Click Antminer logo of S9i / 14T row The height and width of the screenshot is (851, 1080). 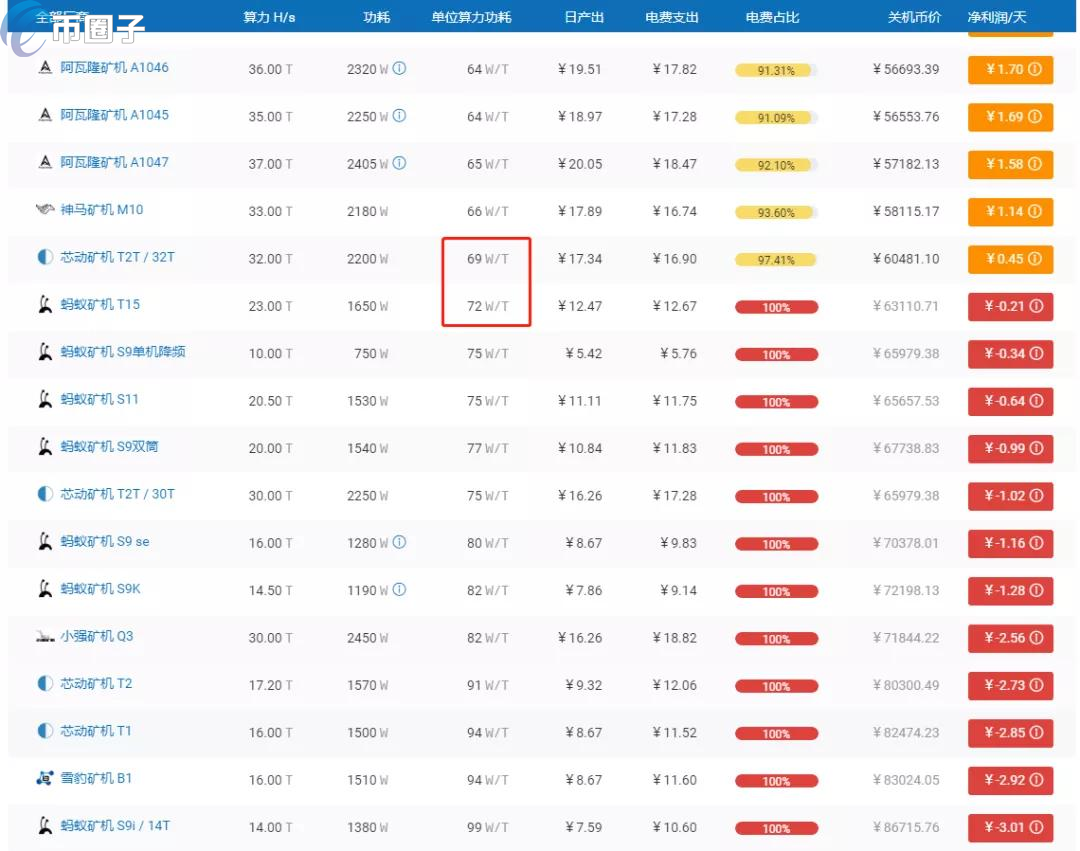point(45,826)
